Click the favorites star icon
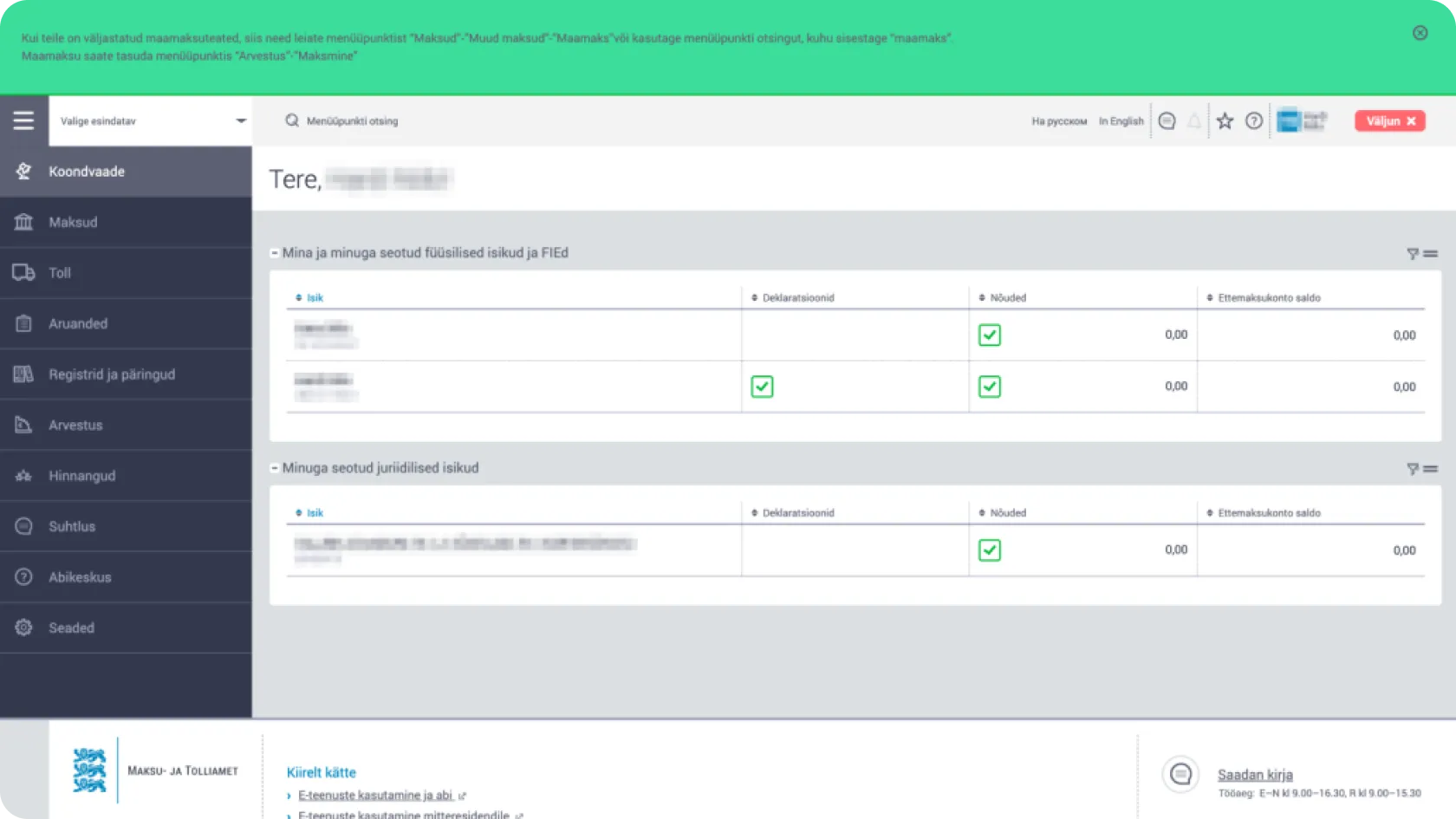Viewport: 1456px width, 819px height. tap(1224, 121)
